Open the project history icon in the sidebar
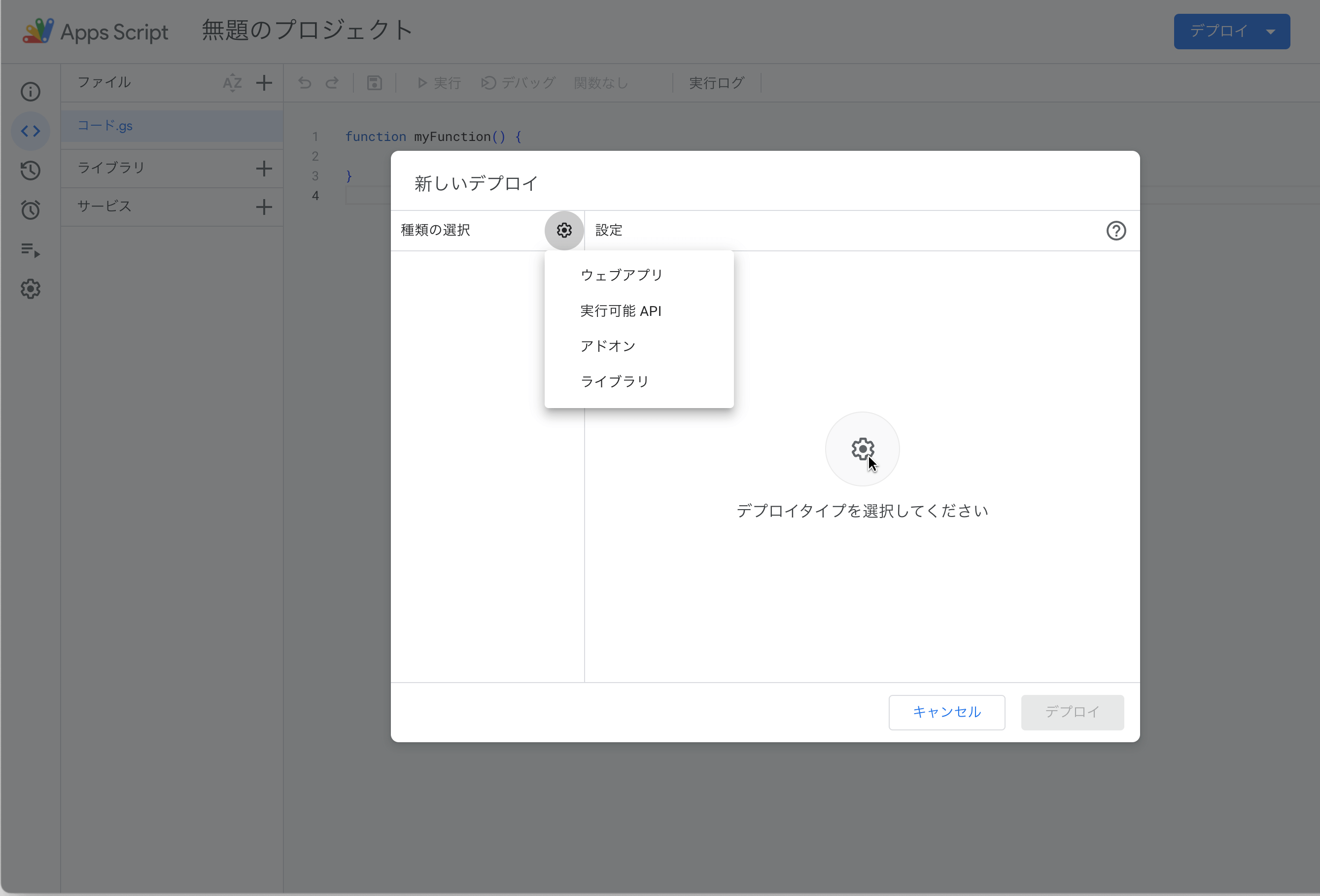The height and width of the screenshot is (896, 1320). (x=31, y=171)
